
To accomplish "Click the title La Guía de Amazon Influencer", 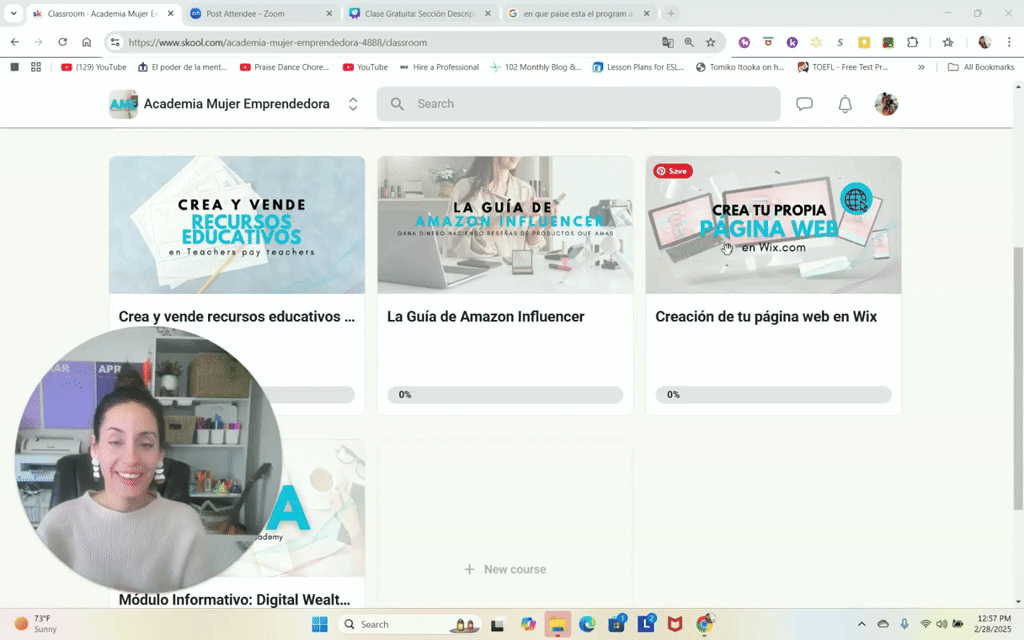I will click(x=486, y=317).
